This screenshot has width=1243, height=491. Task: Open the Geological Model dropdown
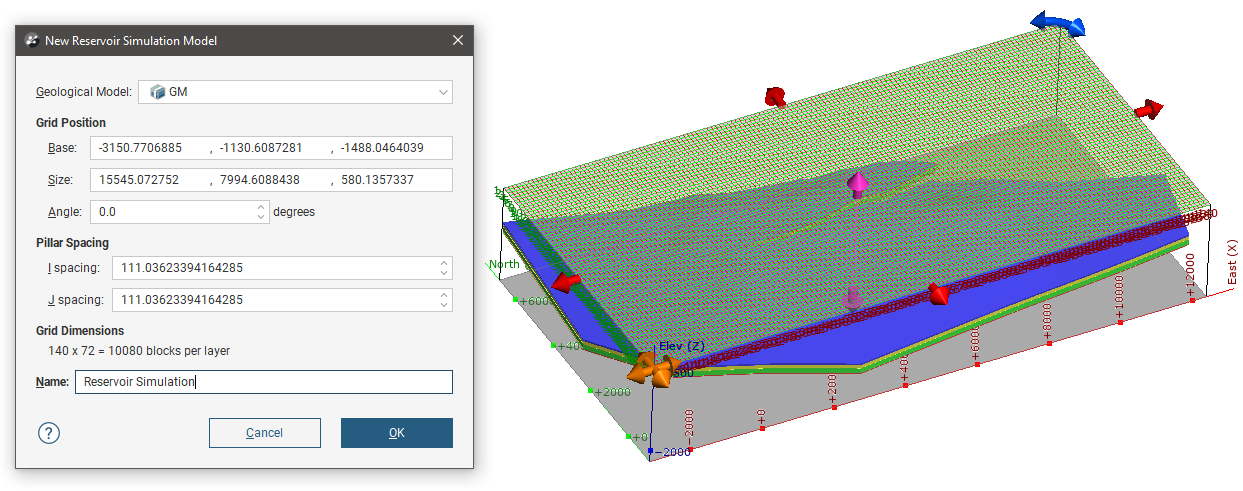443,92
